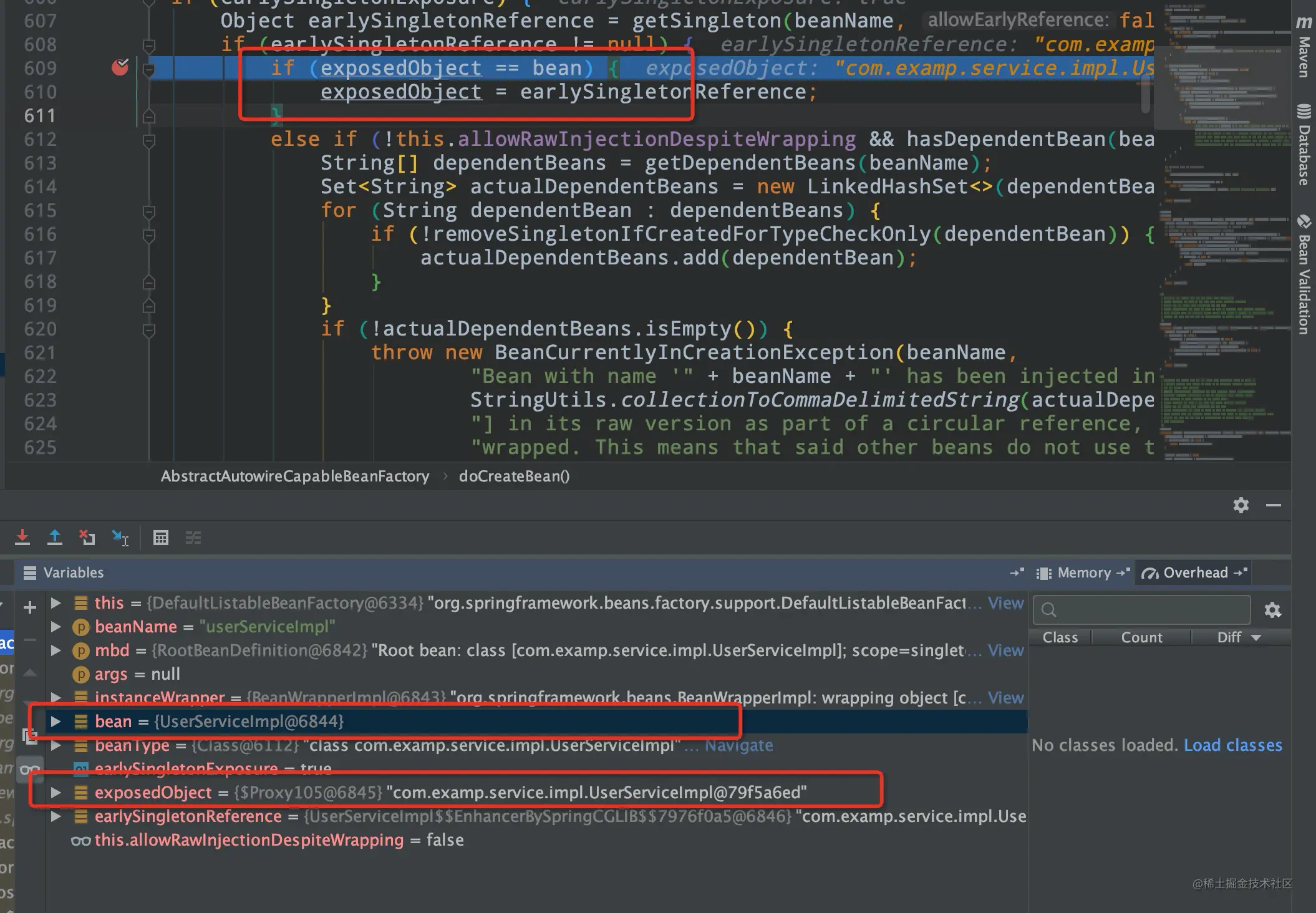Screen dimensions: 1316x913
Task: Open the Memory view settings gear
Action: (1273, 609)
